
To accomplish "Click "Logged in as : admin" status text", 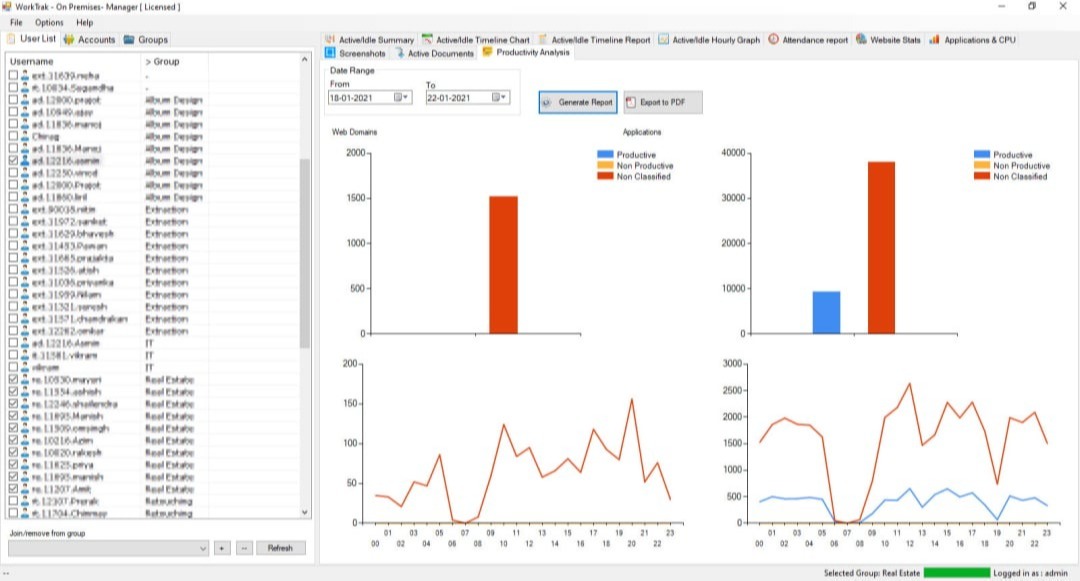I will 1030,573.
